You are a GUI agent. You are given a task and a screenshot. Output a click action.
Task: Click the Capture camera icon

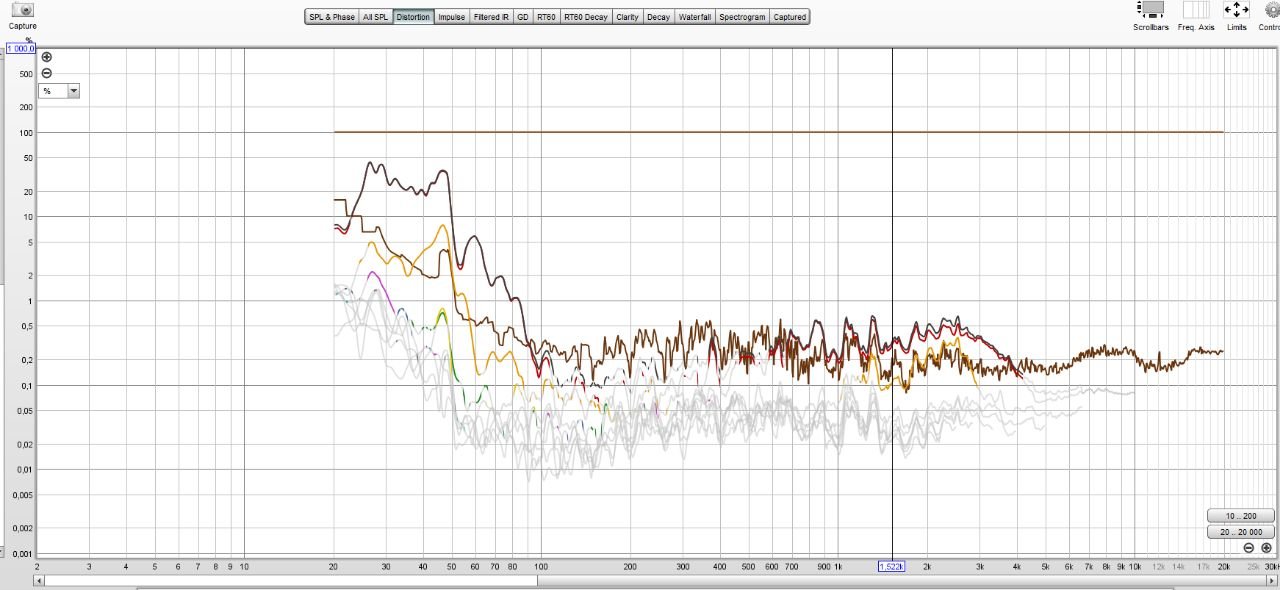pos(22,10)
